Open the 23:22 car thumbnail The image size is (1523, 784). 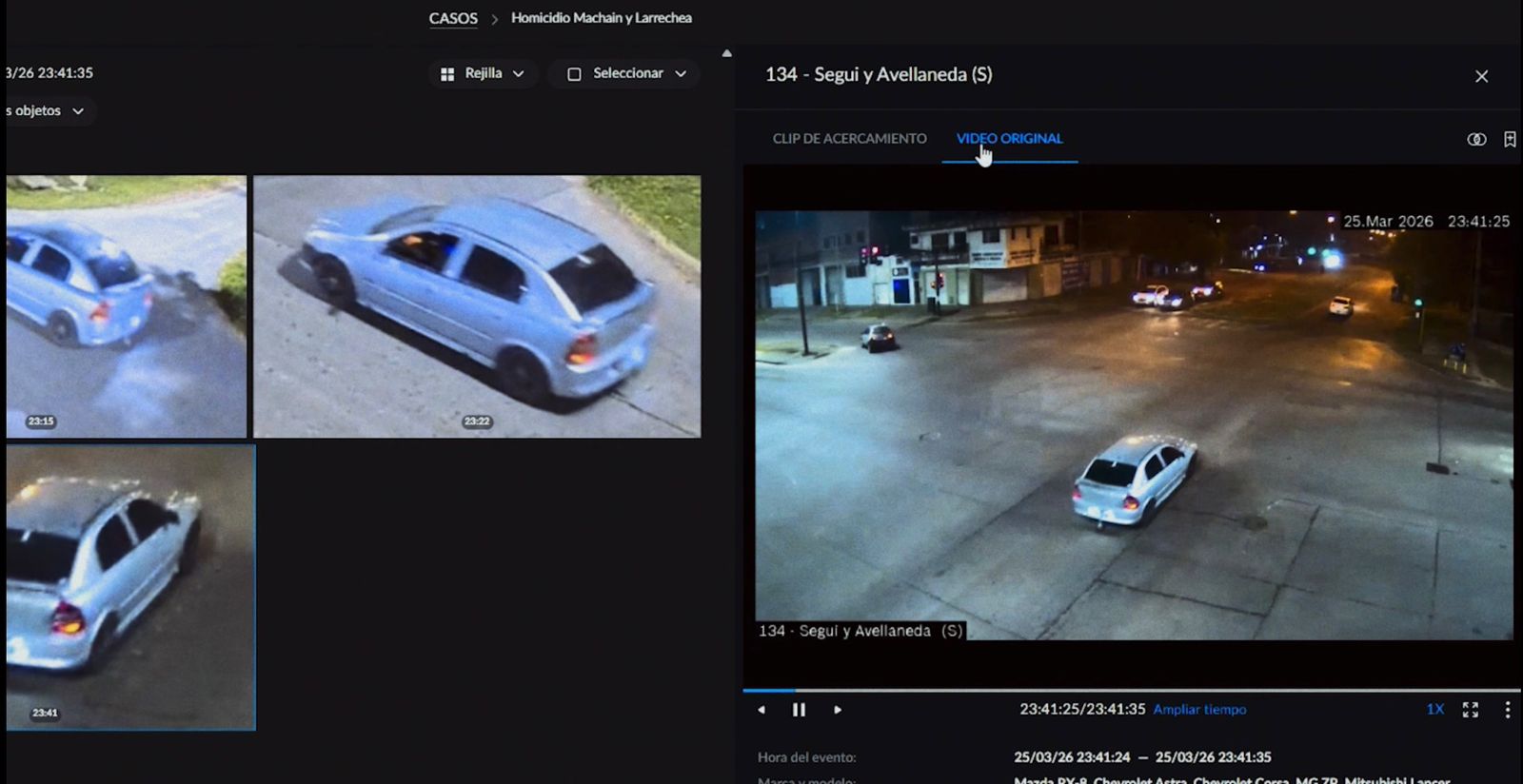coord(477,306)
